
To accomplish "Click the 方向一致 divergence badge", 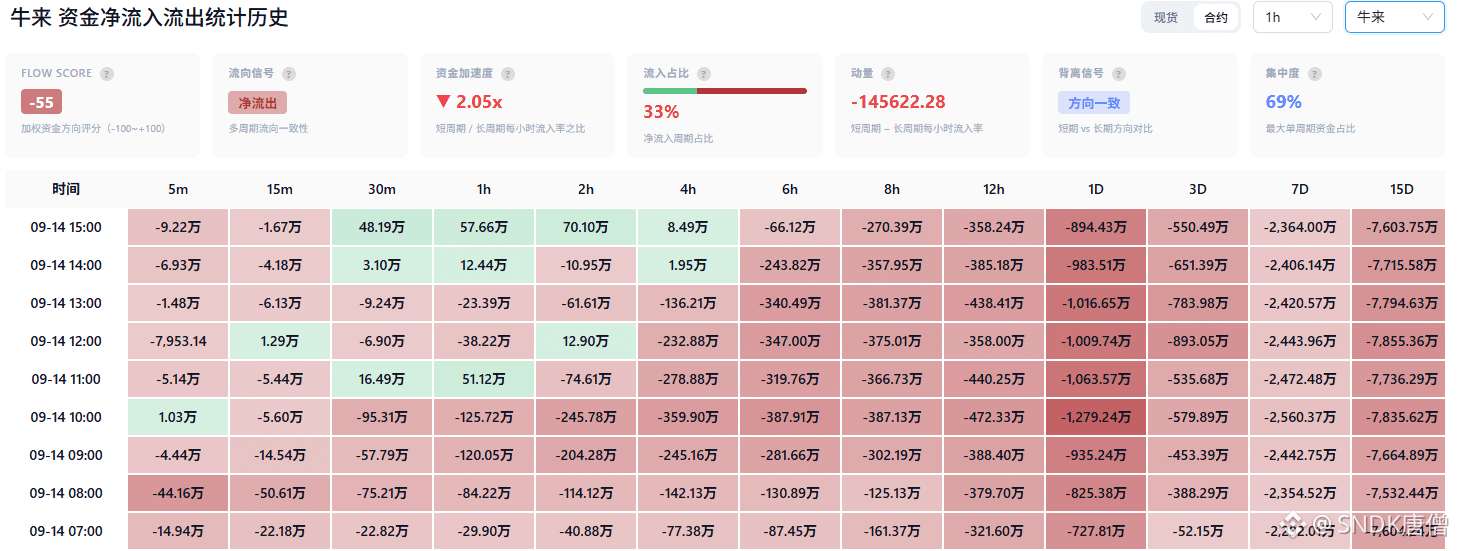I will click(1094, 102).
